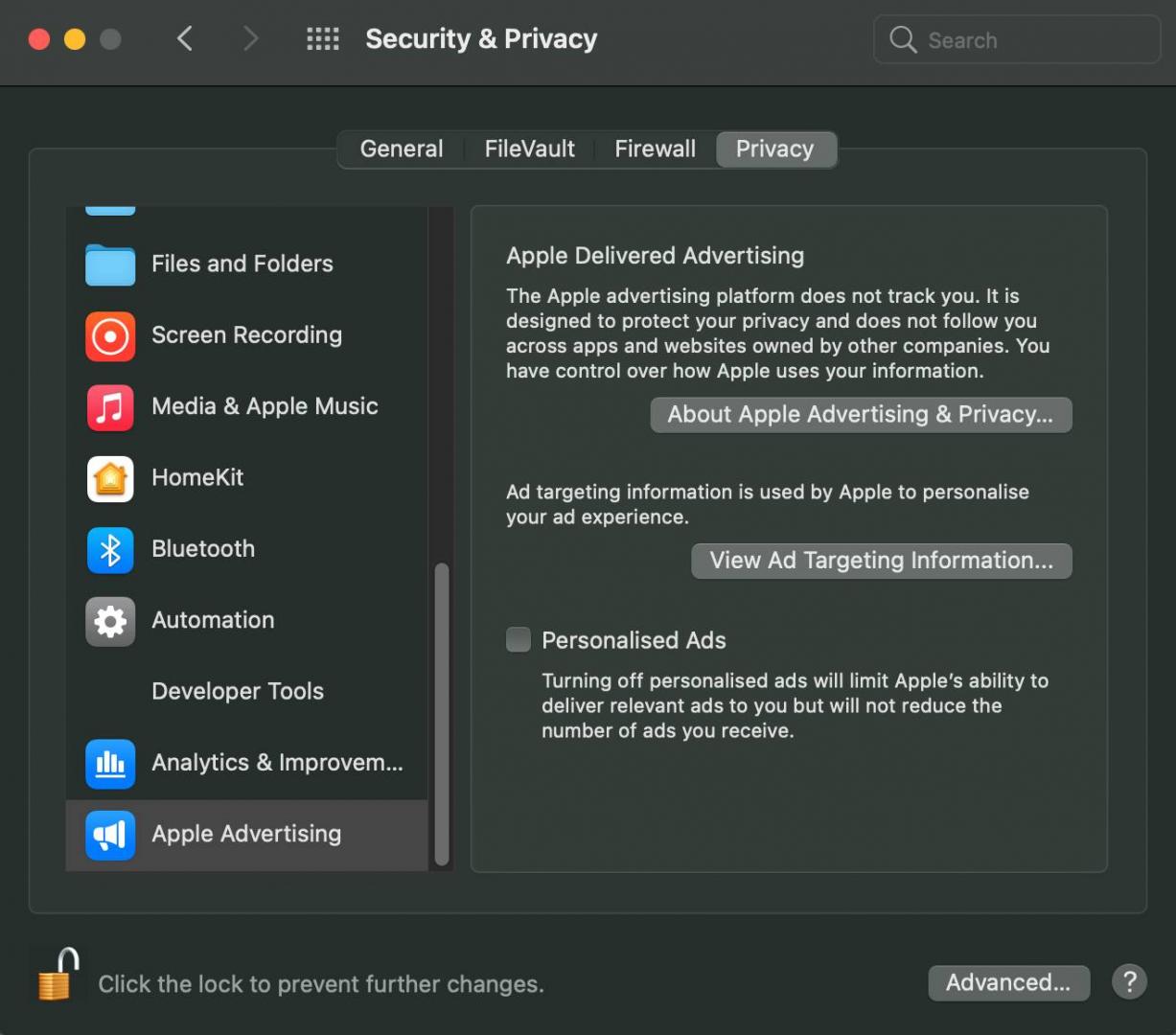Image resolution: width=1176 pixels, height=1035 pixels.
Task: Open Analytics & Improvements chart icon
Action: (x=110, y=764)
